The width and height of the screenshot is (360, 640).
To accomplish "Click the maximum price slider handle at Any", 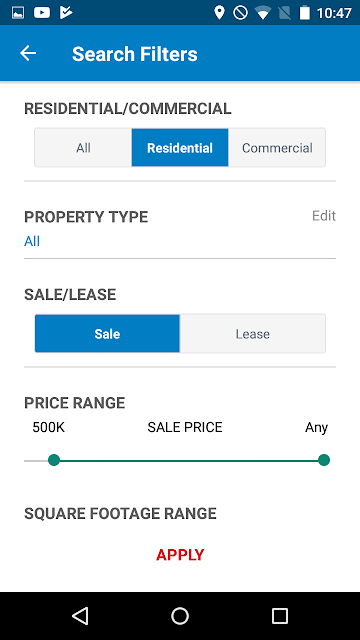I will point(324,460).
